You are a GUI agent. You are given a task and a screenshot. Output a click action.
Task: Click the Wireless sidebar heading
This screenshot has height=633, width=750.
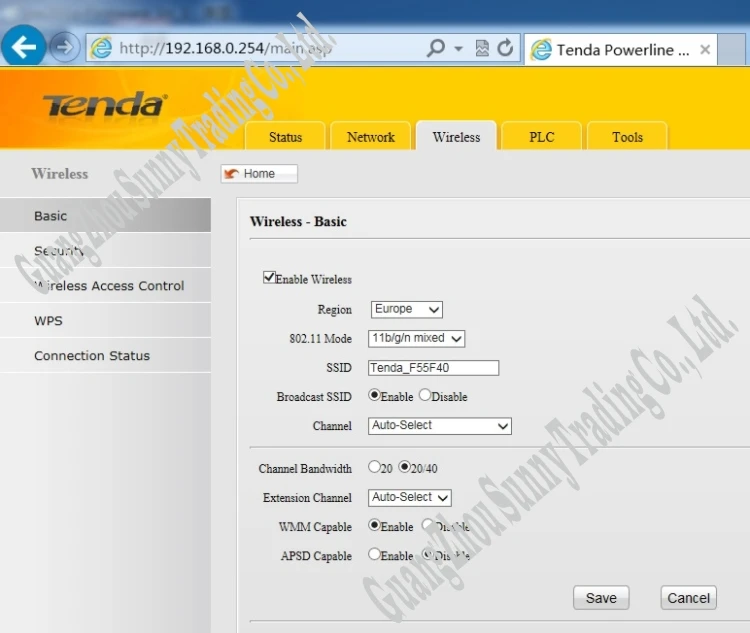tap(60, 174)
